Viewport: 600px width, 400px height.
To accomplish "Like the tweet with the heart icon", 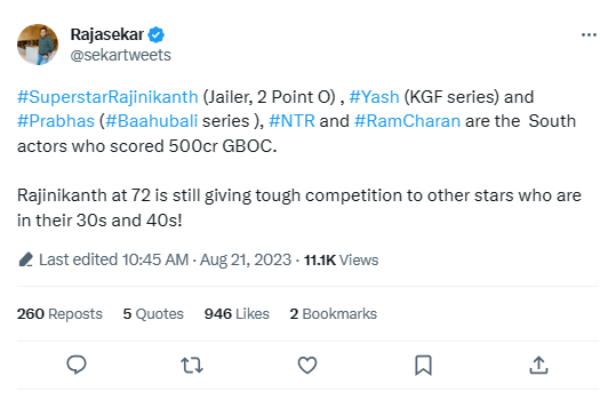I will point(308,364).
